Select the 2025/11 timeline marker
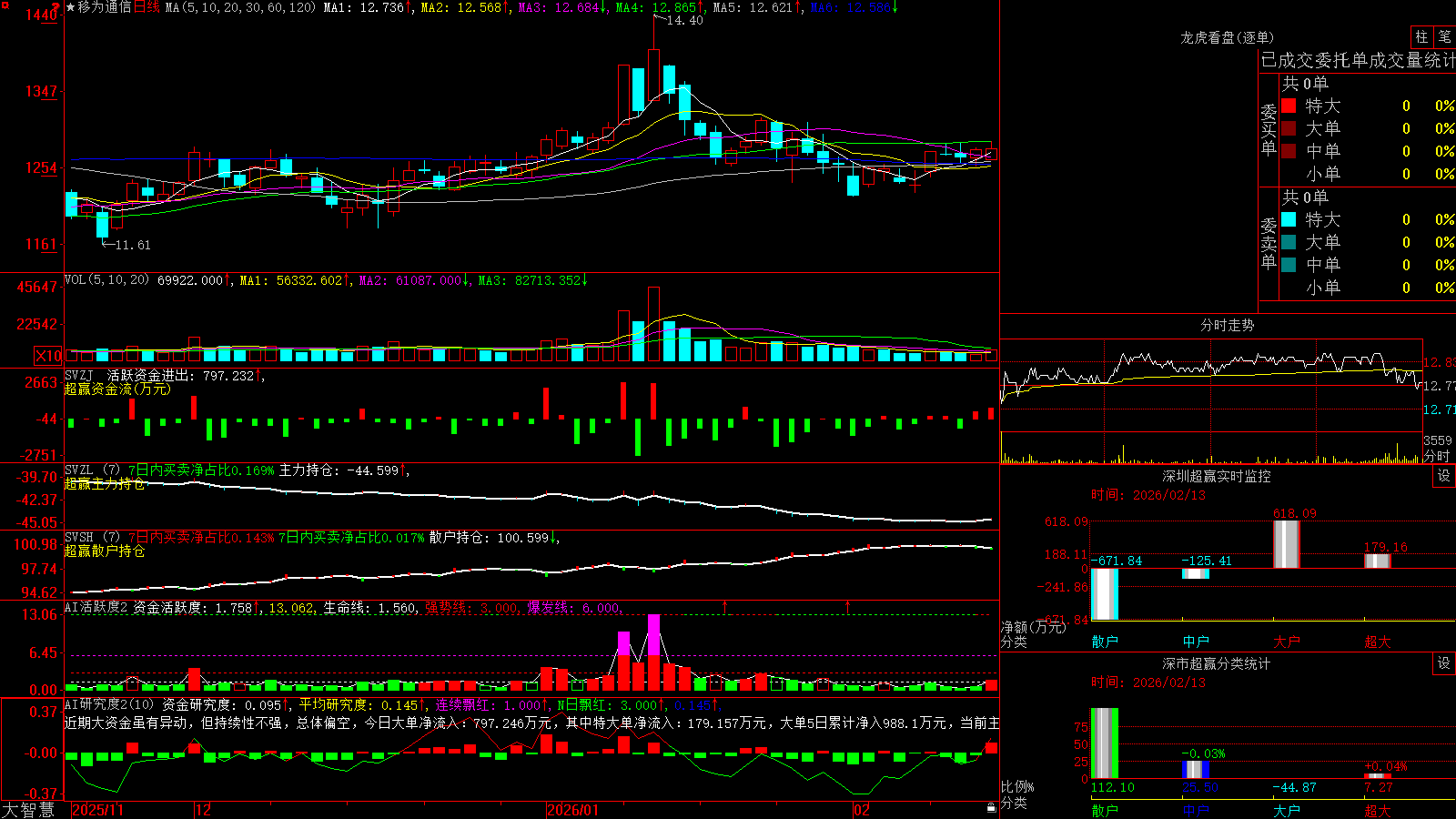This screenshot has width=1456, height=819. click(x=97, y=810)
